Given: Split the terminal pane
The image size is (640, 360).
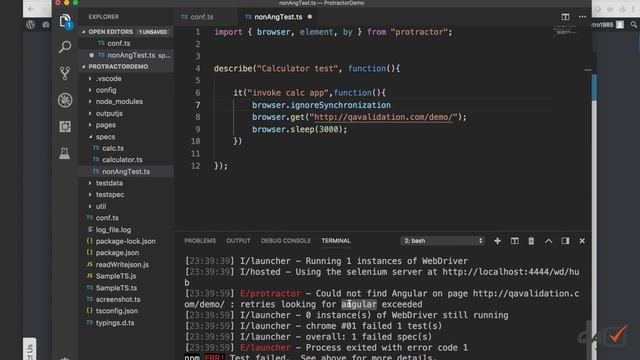Looking at the screenshot, I should coord(515,241).
